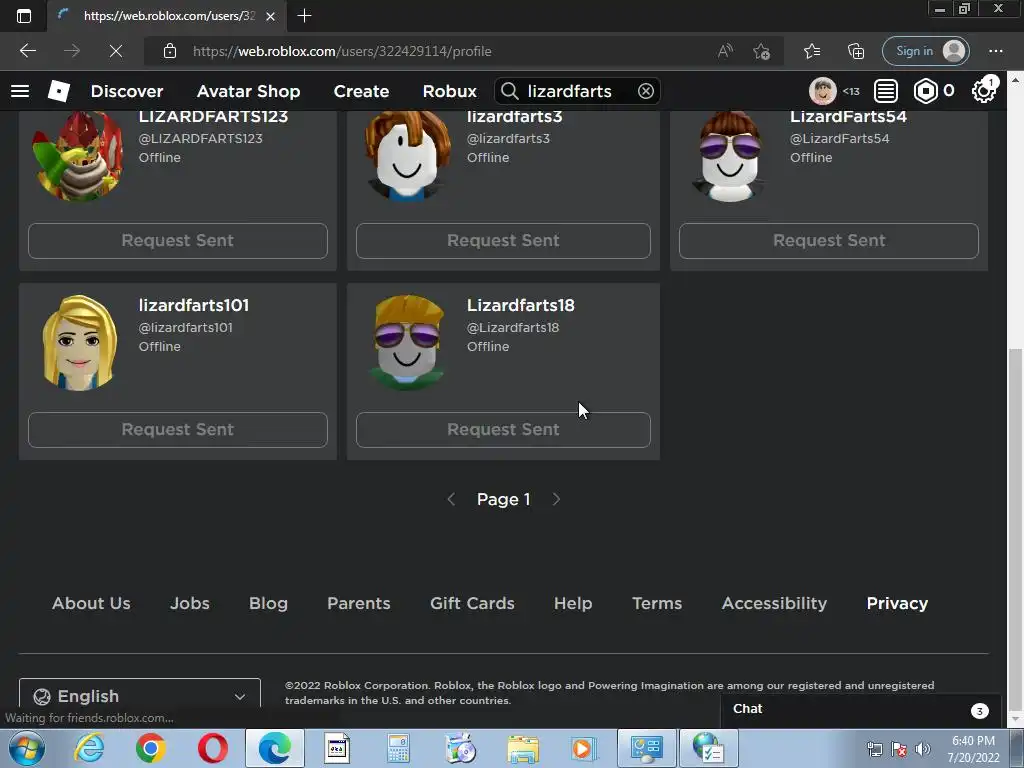Screen dimensions: 1024x768
Task: Close the web.roblox.com tab
Action: [270, 16]
